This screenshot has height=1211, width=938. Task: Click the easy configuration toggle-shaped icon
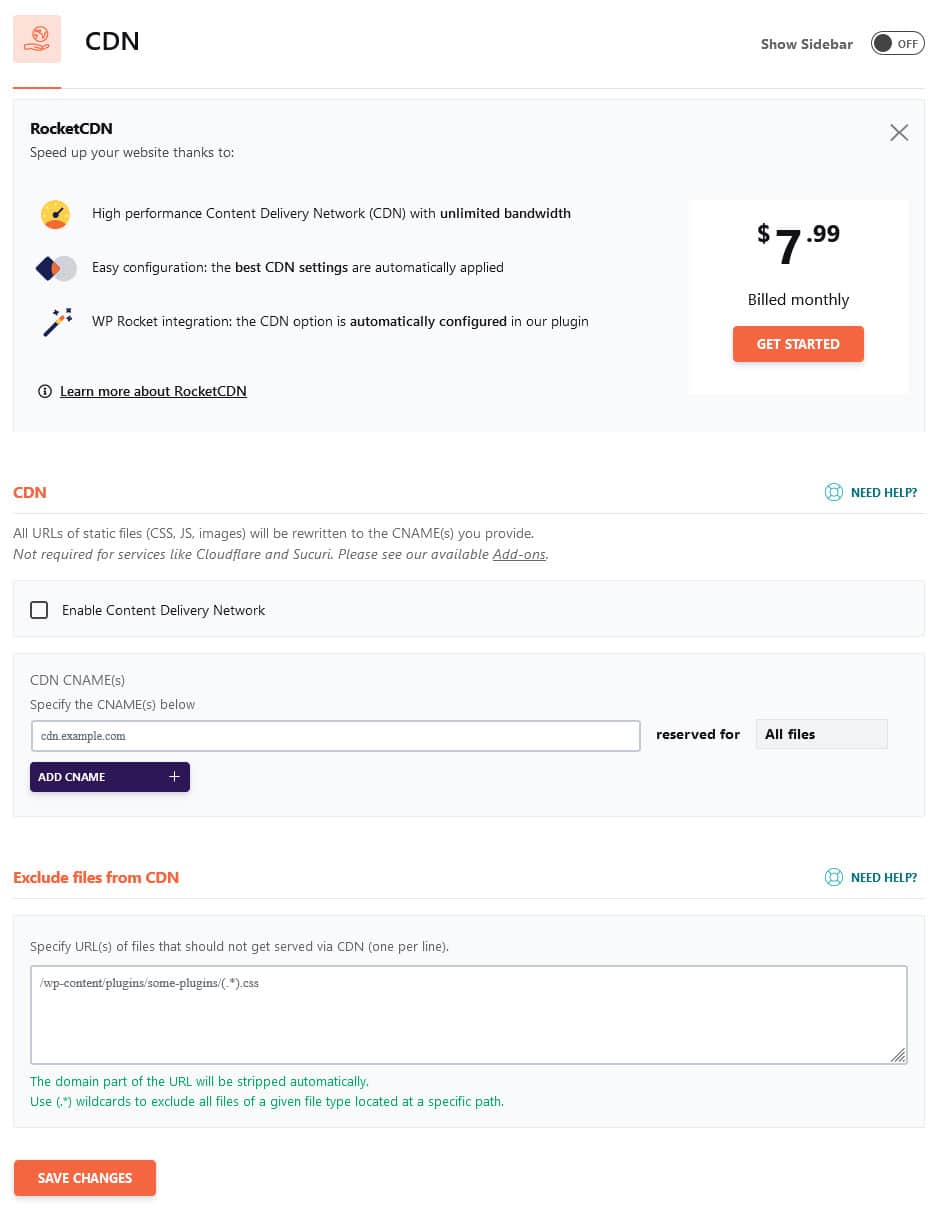coord(56,268)
